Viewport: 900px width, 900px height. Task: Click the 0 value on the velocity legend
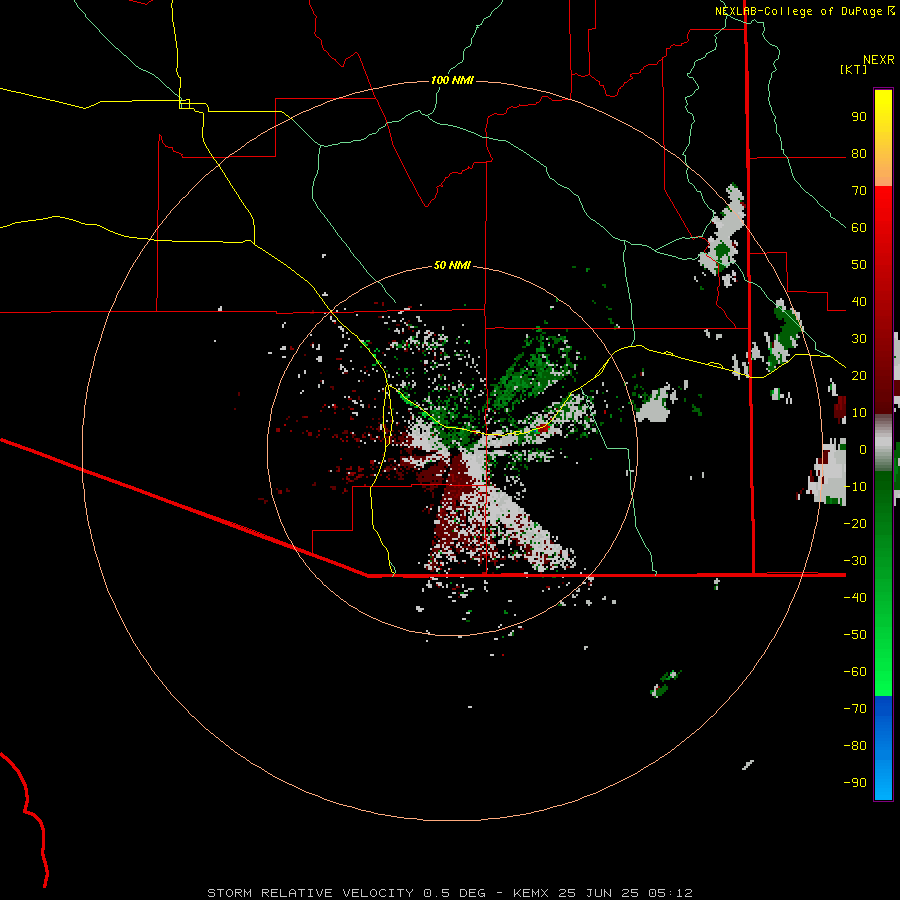click(863, 449)
